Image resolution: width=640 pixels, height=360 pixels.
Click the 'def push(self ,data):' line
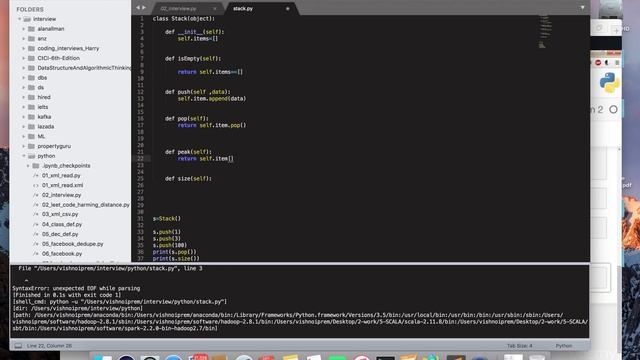(x=198, y=92)
